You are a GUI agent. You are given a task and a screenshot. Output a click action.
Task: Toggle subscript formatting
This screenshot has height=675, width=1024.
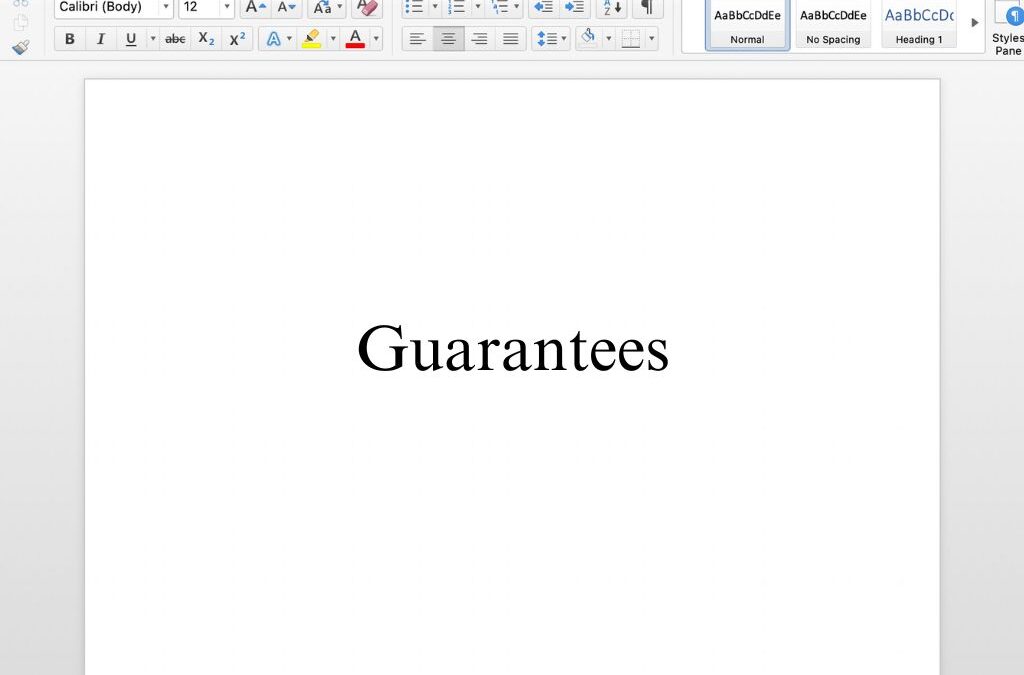pos(206,39)
